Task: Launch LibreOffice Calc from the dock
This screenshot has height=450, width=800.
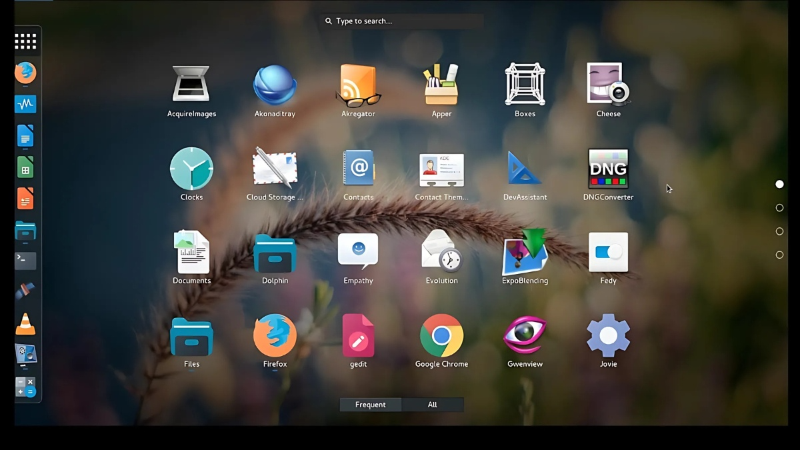Action: tap(25, 167)
